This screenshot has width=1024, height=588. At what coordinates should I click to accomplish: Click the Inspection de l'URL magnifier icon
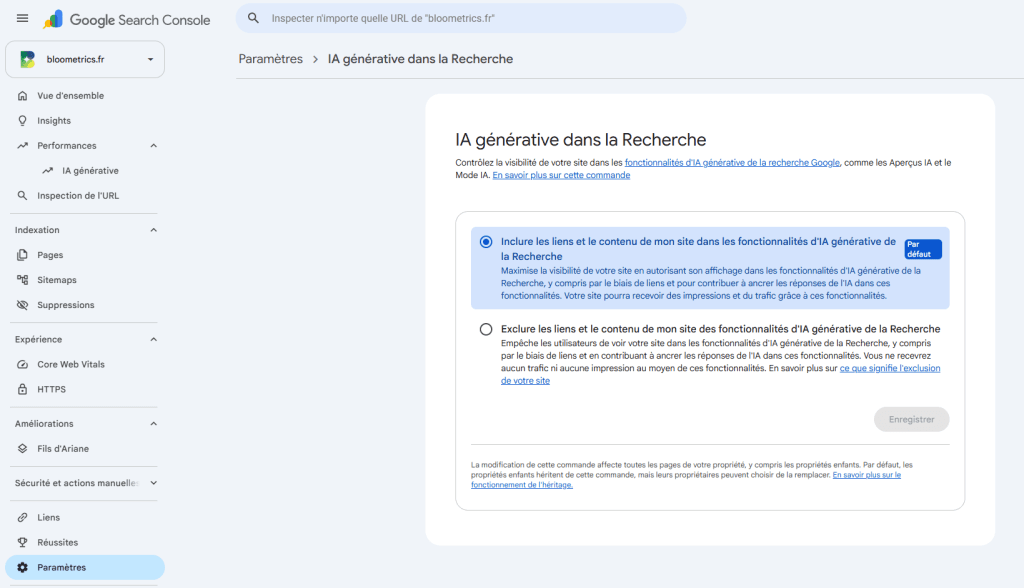pos(22,195)
